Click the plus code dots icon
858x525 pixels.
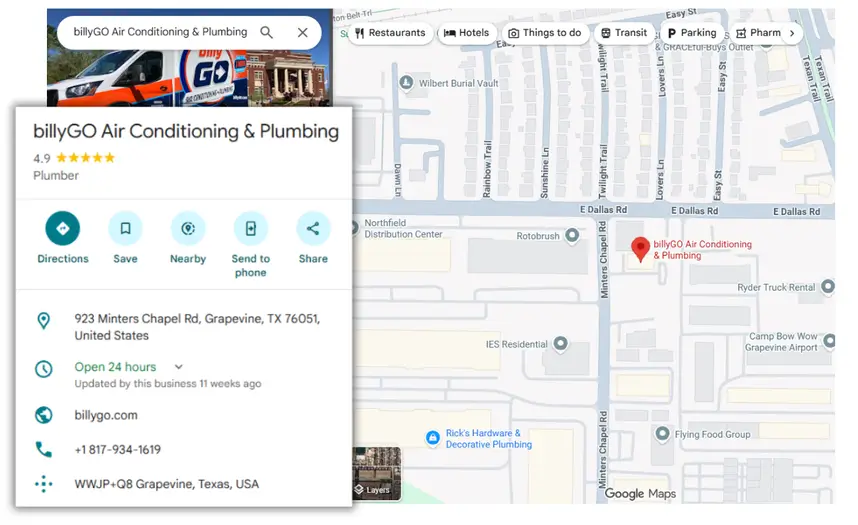click(x=44, y=484)
